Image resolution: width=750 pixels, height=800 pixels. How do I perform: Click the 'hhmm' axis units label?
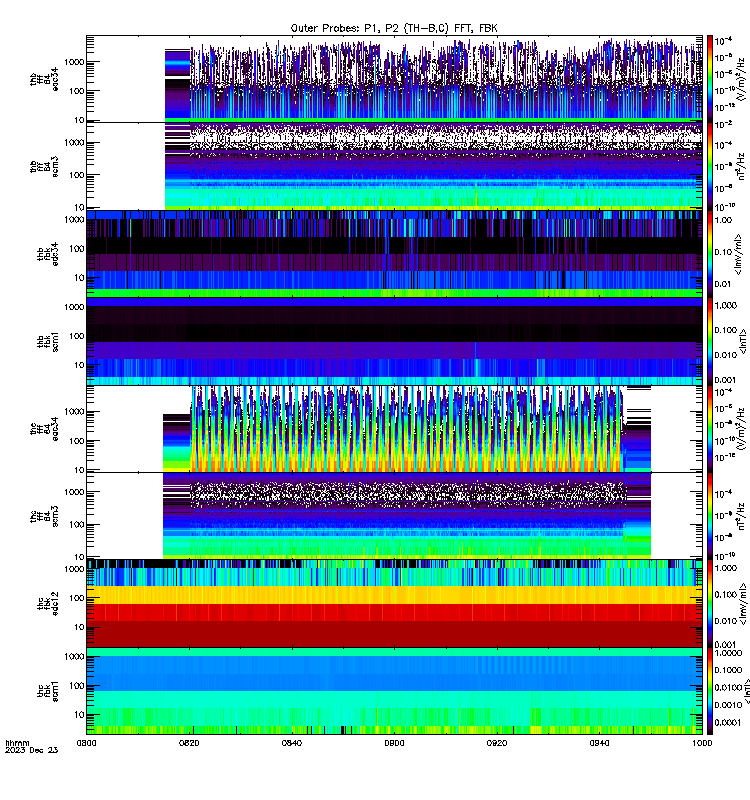[17, 743]
